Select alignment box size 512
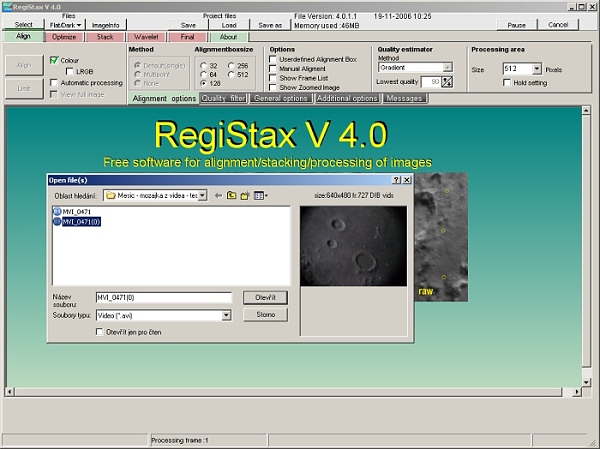The width and height of the screenshot is (600, 449). [x=231, y=75]
